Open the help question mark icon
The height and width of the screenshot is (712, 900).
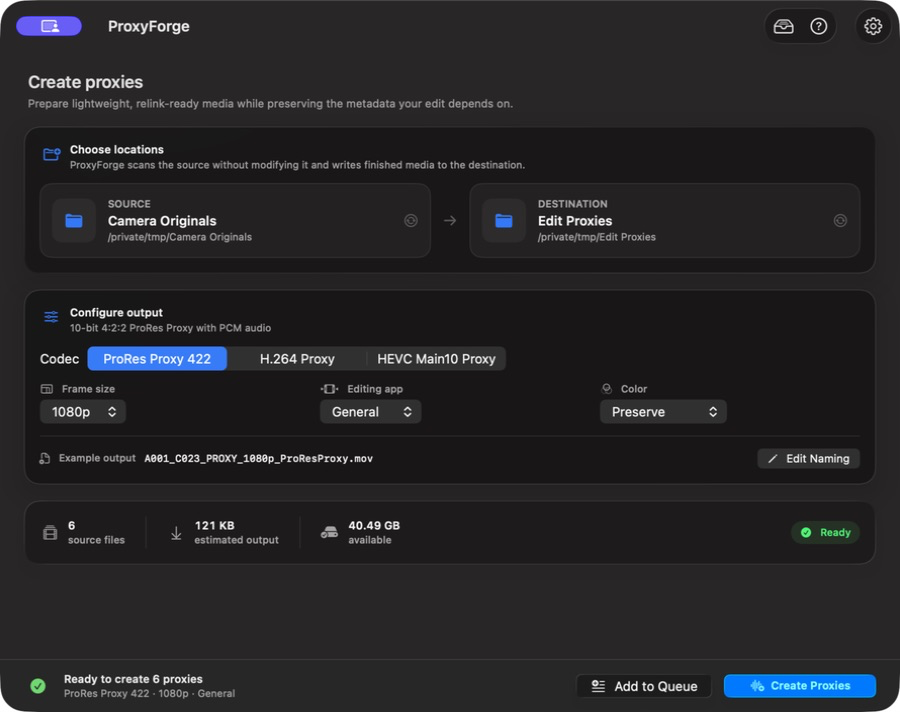click(x=818, y=26)
